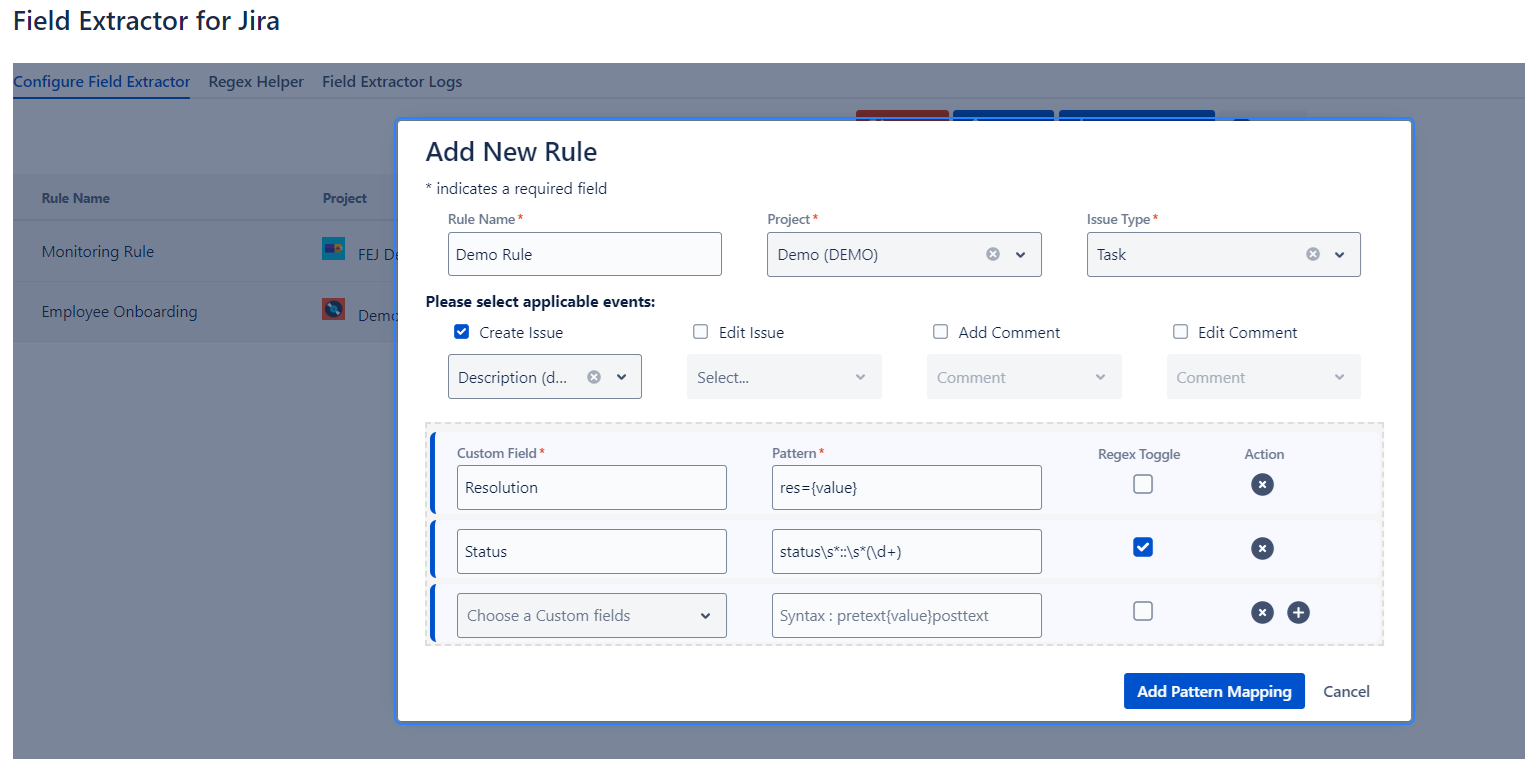The width and height of the screenshot is (1525, 759).
Task: Cancel the Add New Rule dialog
Action: 1346,691
